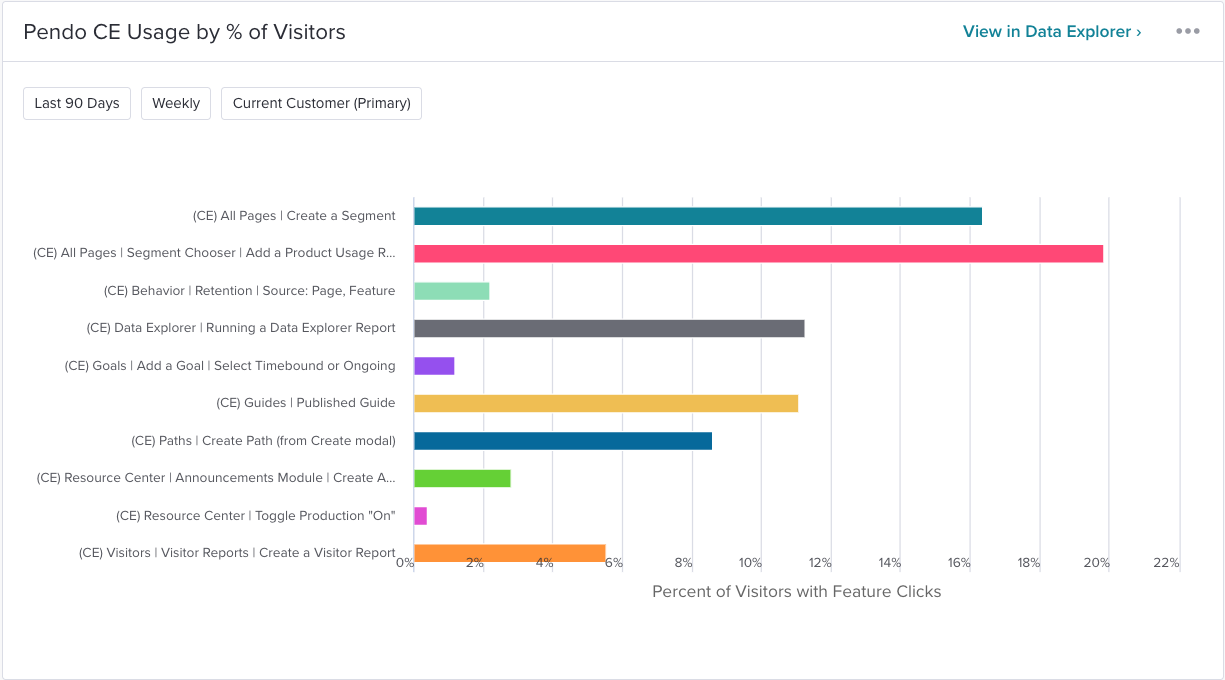Click the purple Add a Goal bar
The image size is (1225, 680).
[x=434, y=366]
